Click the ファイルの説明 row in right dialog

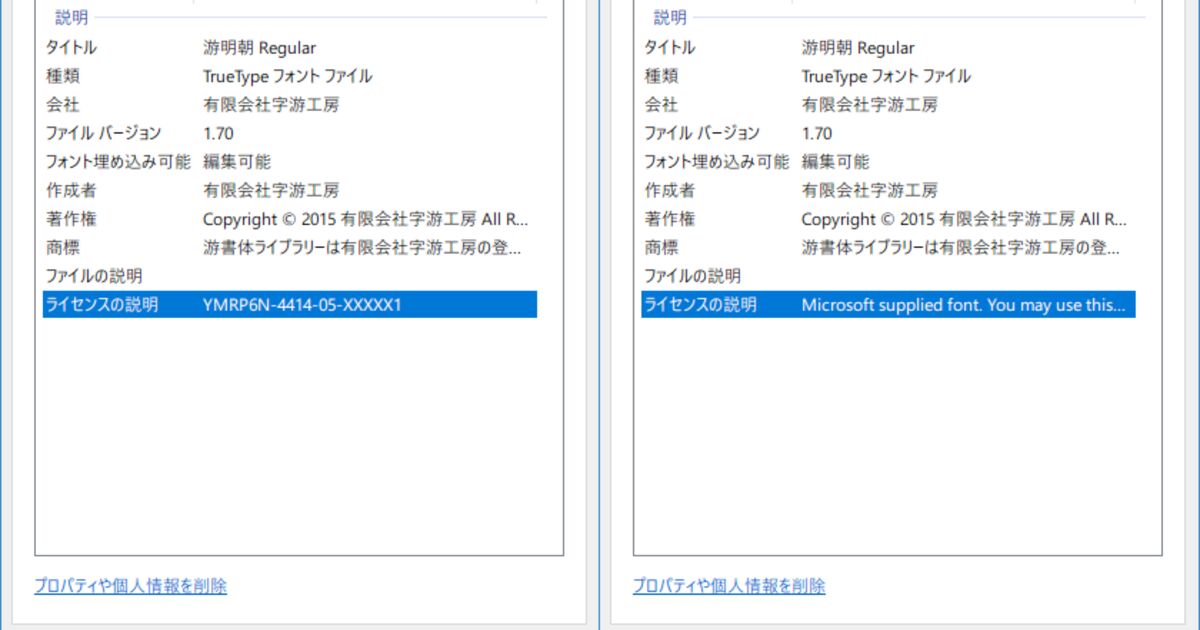[693, 276]
